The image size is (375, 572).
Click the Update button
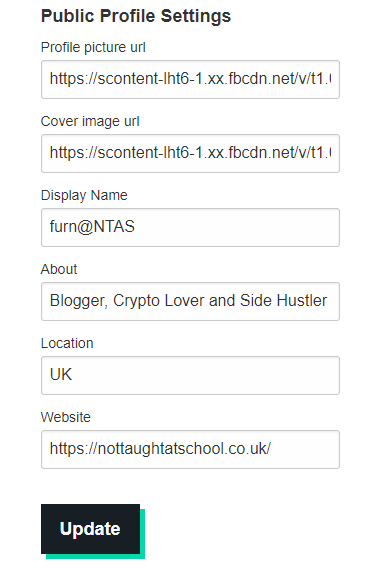click(90, 529)
